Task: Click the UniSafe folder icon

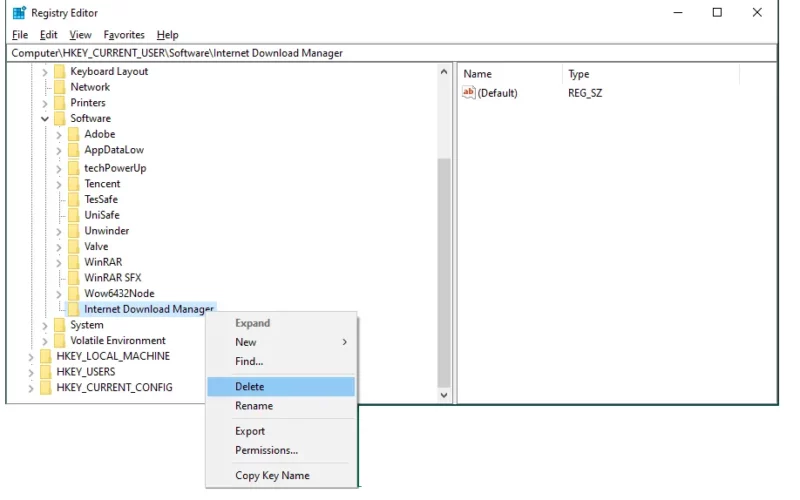Action: (x=73, y=215)
